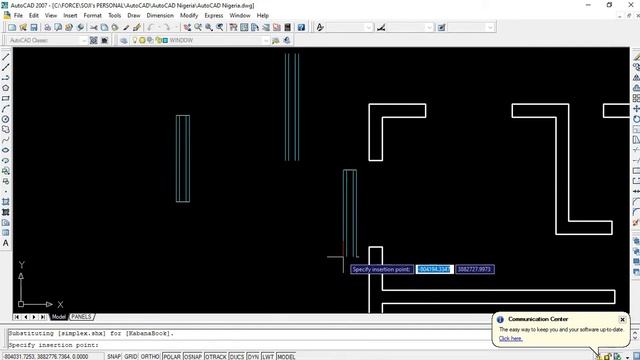640x360 pixels.
Task: Click the Copy clipboard icon
Action: tap(104, 27)
